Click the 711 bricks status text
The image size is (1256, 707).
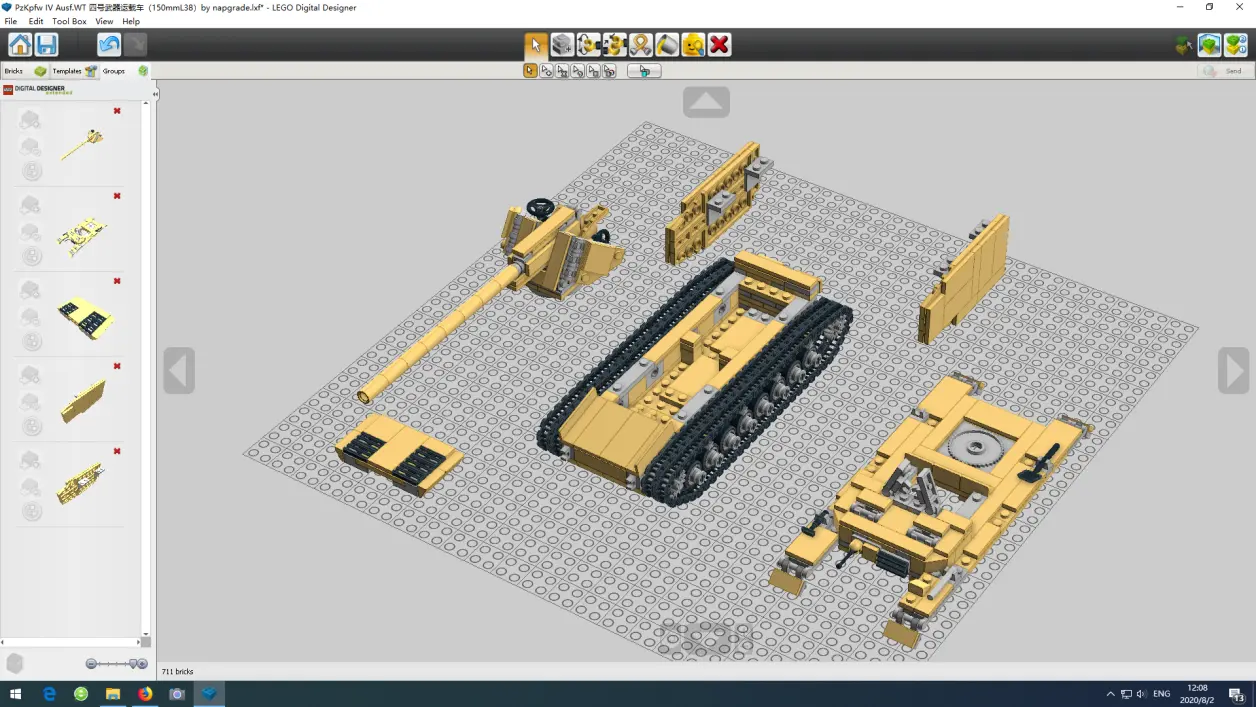pyautogui.click(x=177, y=672)
